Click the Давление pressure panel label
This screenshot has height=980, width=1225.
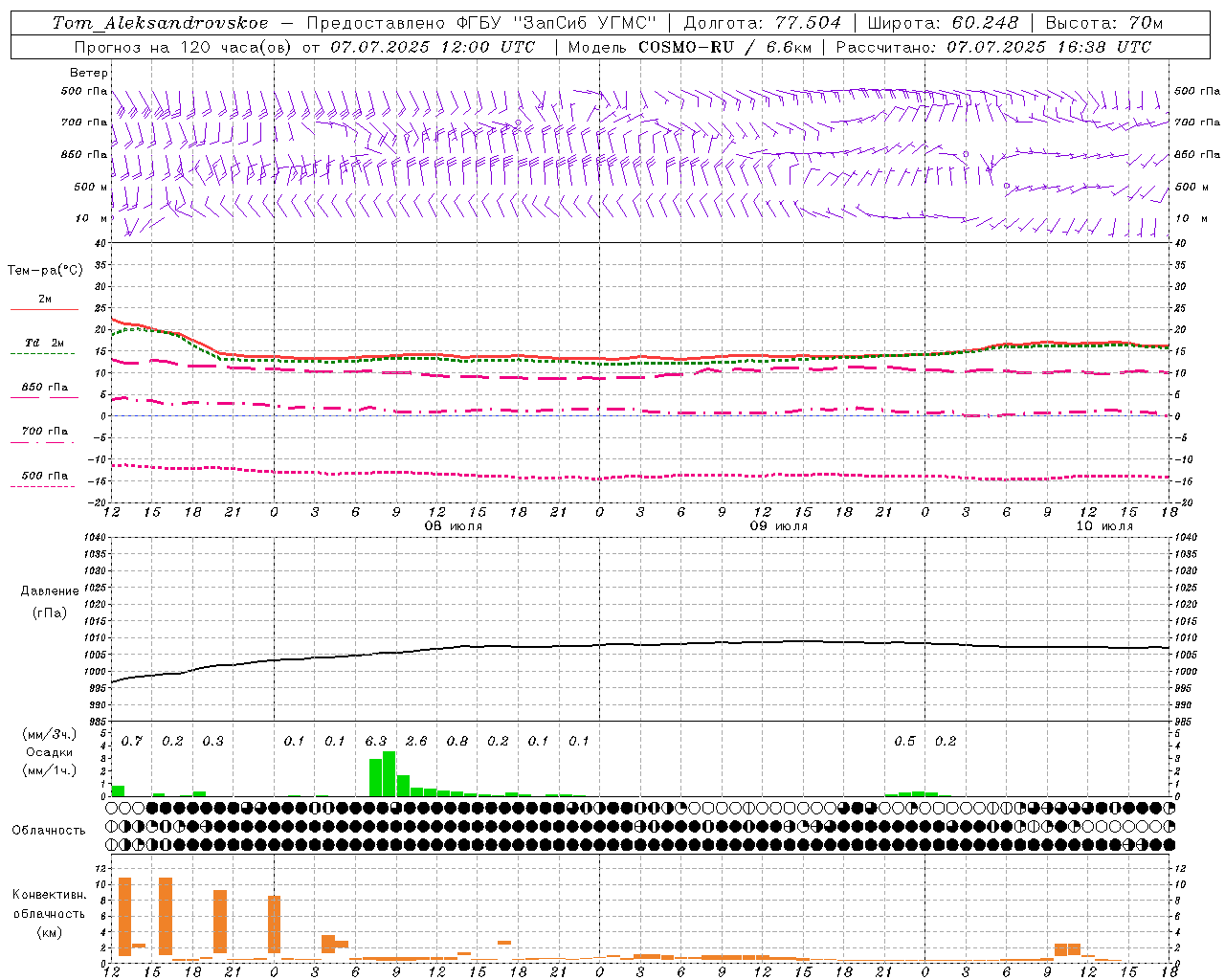50,591
